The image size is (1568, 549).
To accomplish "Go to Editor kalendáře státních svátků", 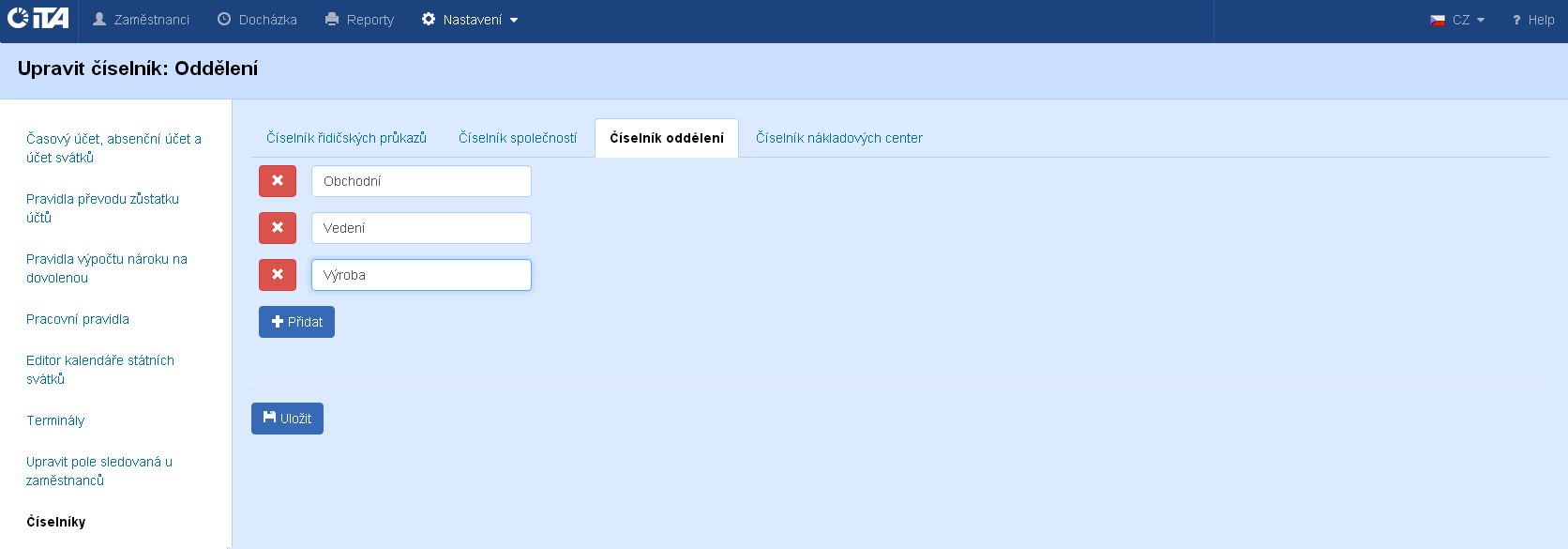I will coord(99,370).
